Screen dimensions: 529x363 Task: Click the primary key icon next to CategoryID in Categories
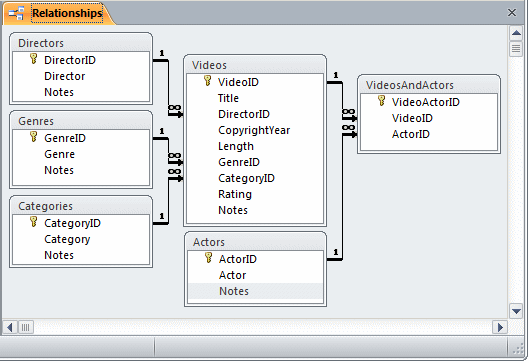pos(33,222)
